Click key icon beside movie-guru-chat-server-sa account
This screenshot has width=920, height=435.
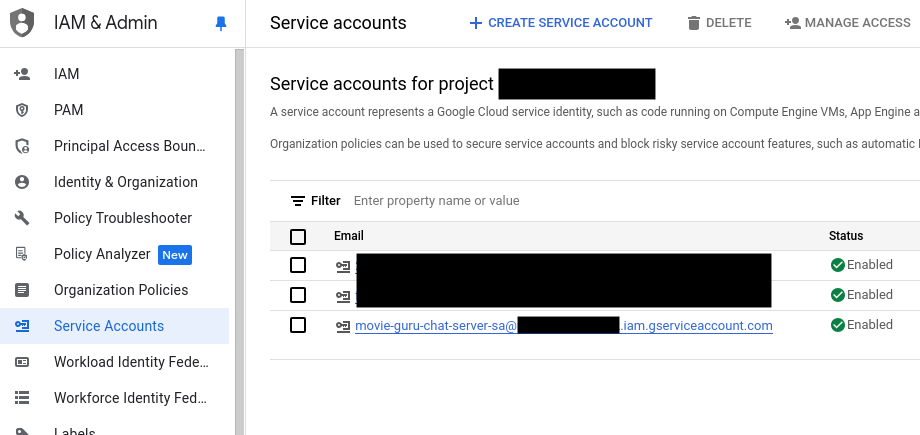click(x=343, y=326)
